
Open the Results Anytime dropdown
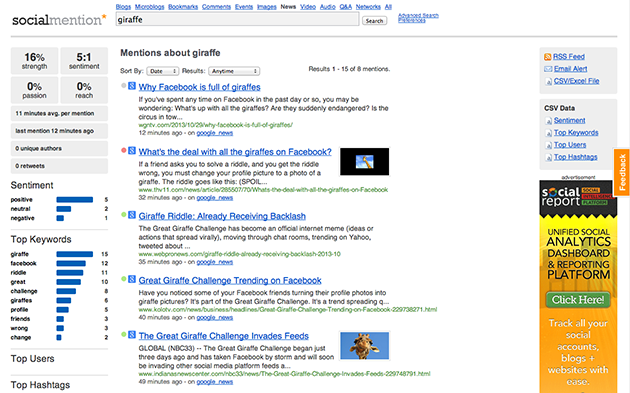[x=234, y=71]
